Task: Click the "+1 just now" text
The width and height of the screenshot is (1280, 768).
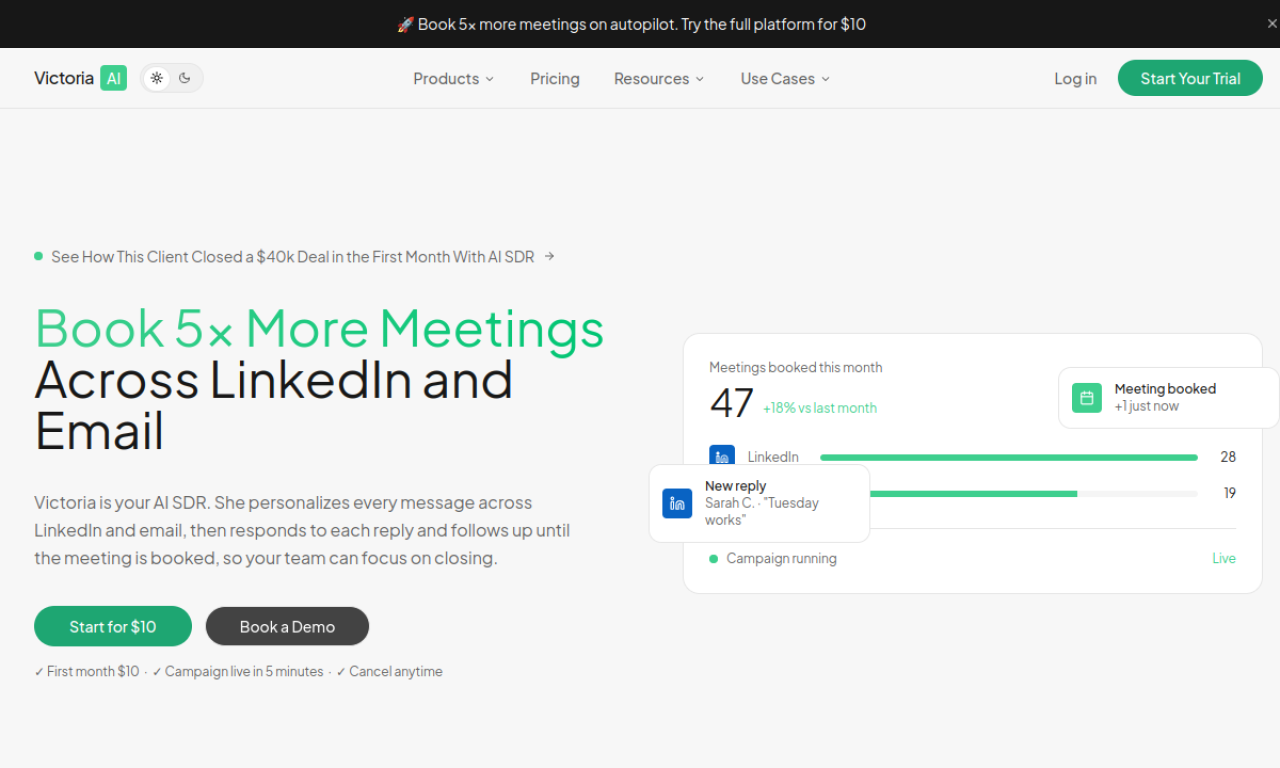Action: click(1147, 406)
